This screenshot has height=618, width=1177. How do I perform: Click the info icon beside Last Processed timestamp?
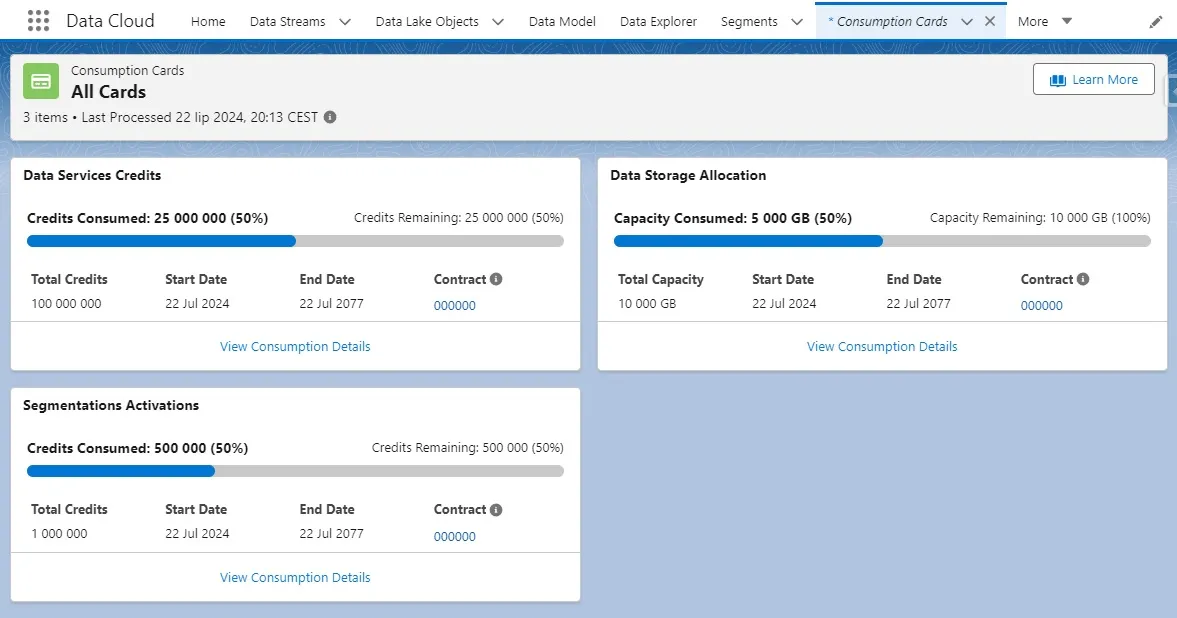[329, 117]
